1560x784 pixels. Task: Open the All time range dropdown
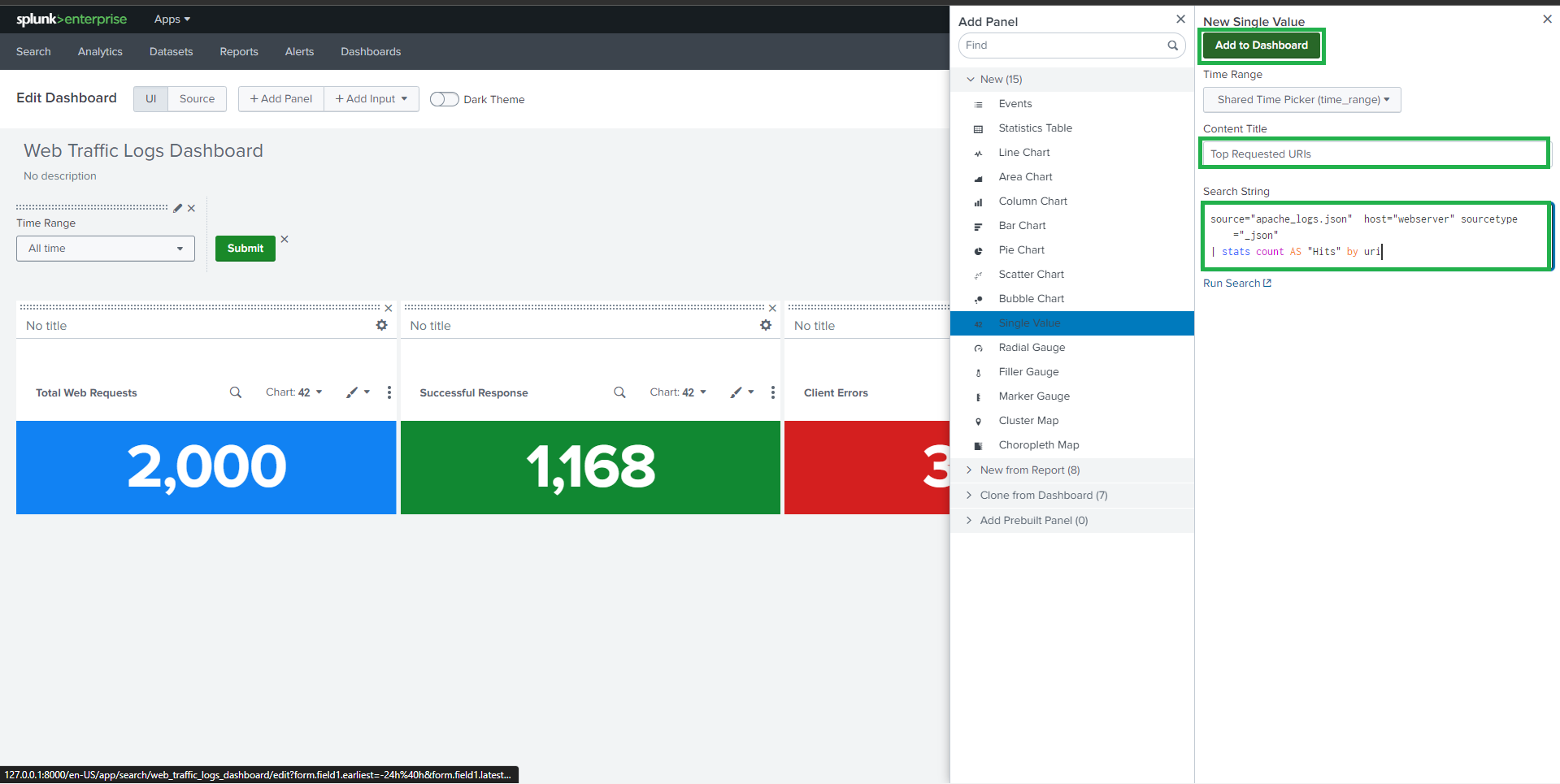point(106,249)
